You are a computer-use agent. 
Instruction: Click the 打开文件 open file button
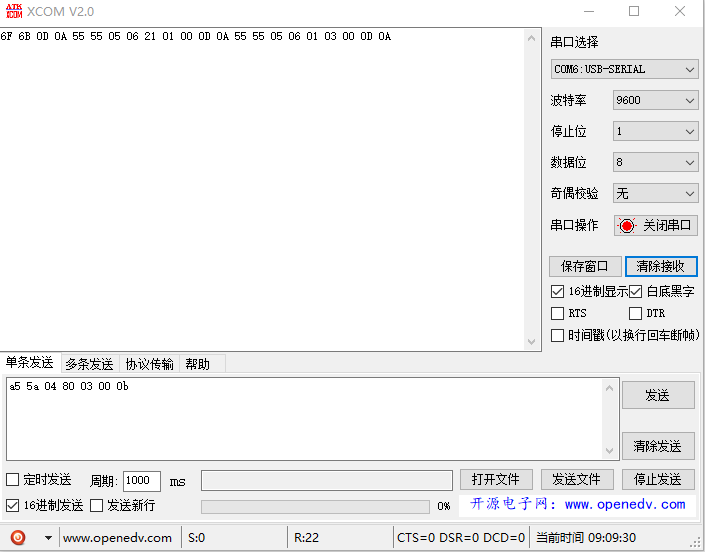pos(496,479)
